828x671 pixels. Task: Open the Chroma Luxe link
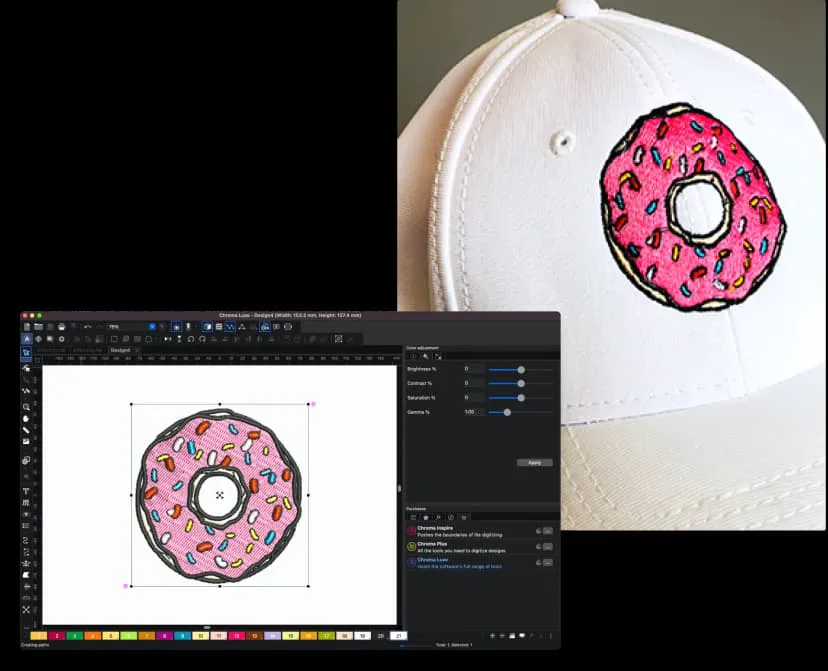click(x=432, y=560)
